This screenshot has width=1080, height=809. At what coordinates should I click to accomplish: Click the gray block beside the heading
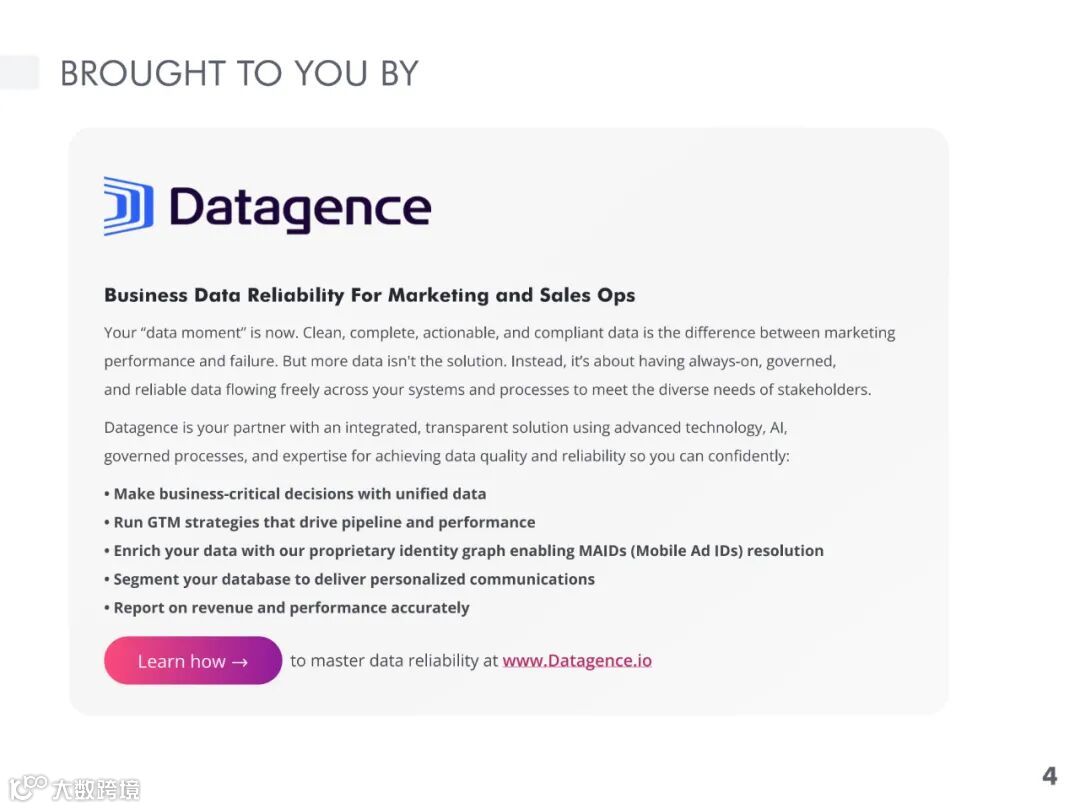tap(19, 72)
